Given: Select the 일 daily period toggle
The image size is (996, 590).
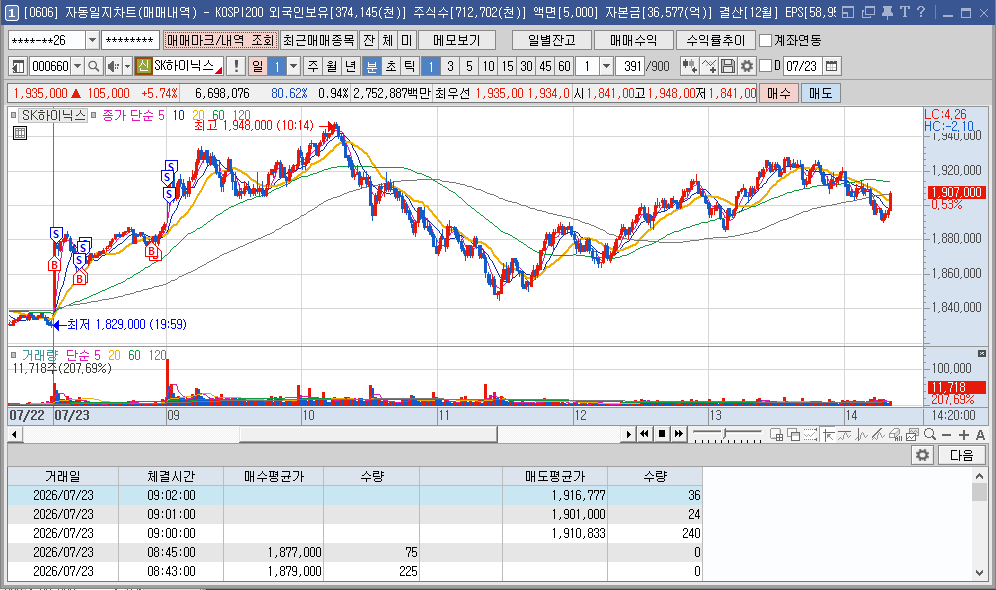Looking at the screenshot, I should (257, 66).
